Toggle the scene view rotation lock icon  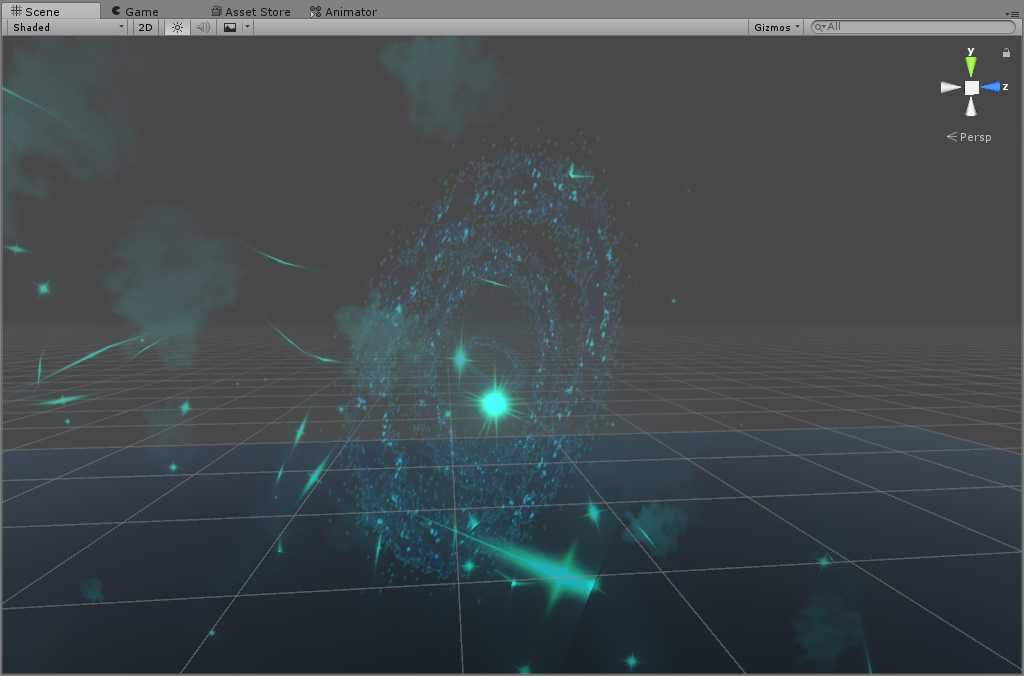[1006, 53]
